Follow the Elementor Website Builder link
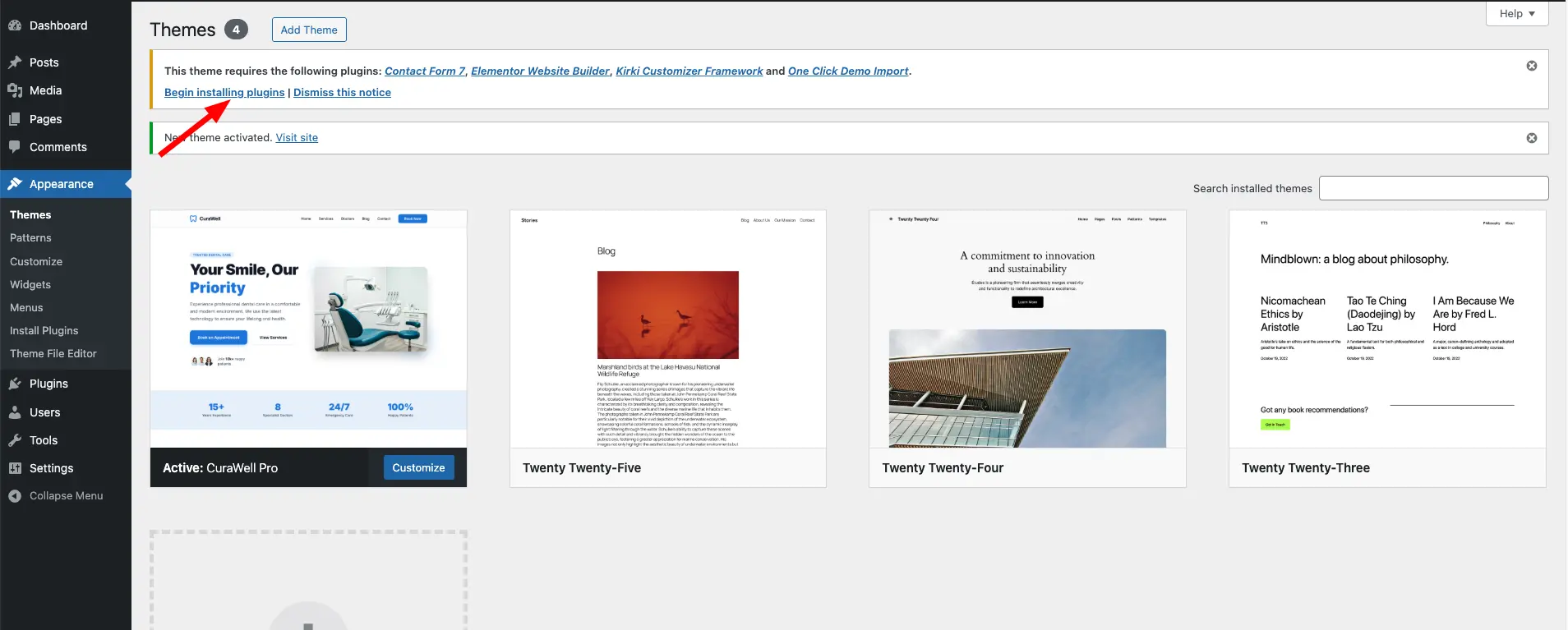The image size is (1568, 630). point(540,71)
